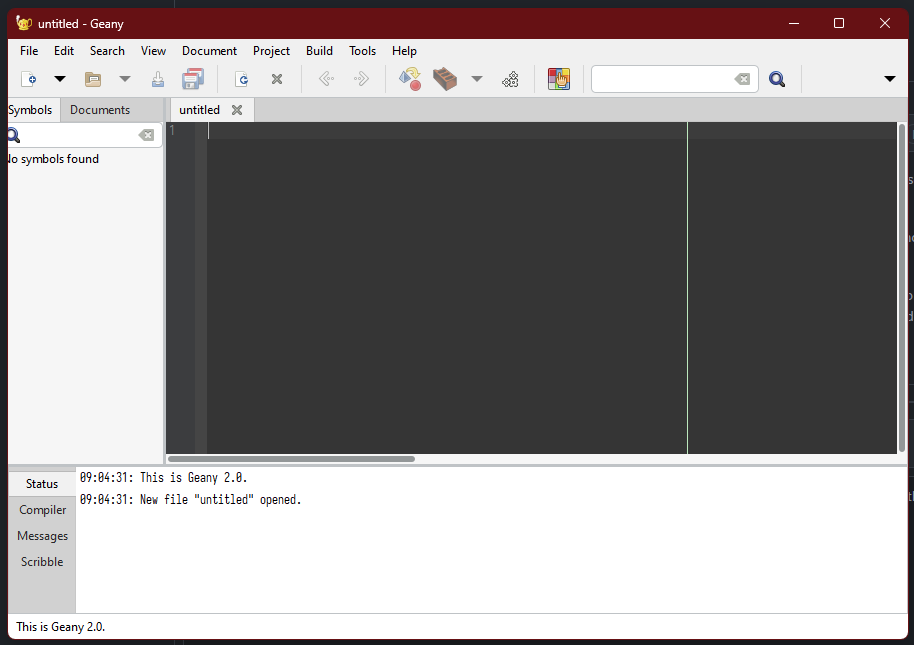Switch to the Messages panel
The image size is (914, 645).
42,535
